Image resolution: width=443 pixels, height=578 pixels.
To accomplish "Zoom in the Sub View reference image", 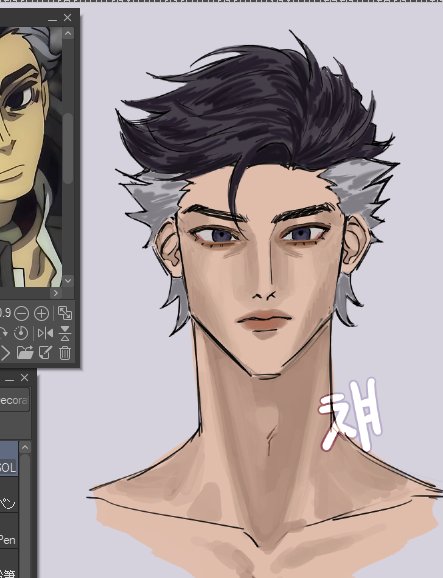I will (42, 314).
